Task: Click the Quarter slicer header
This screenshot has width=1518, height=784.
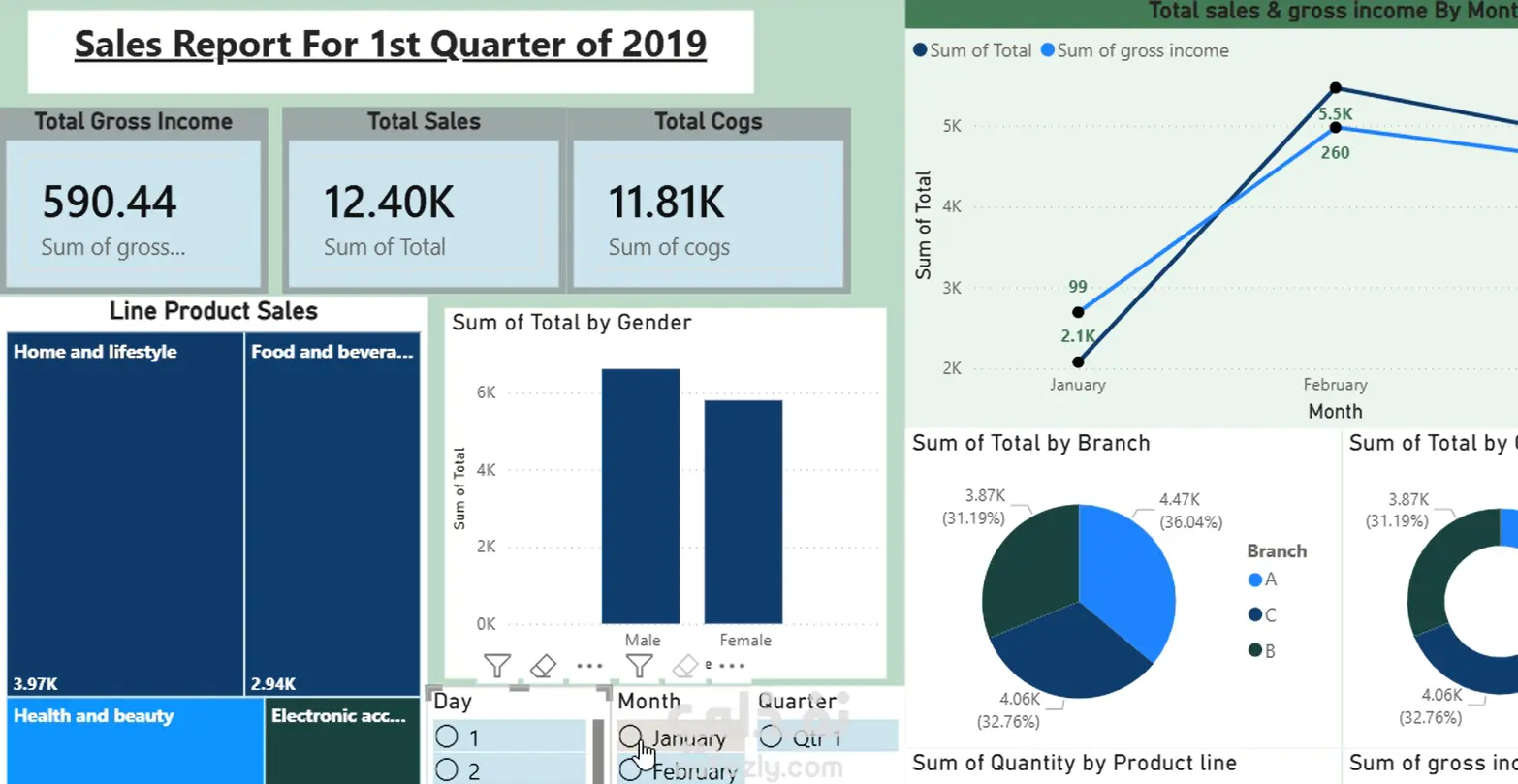Action: pos(797,701)
